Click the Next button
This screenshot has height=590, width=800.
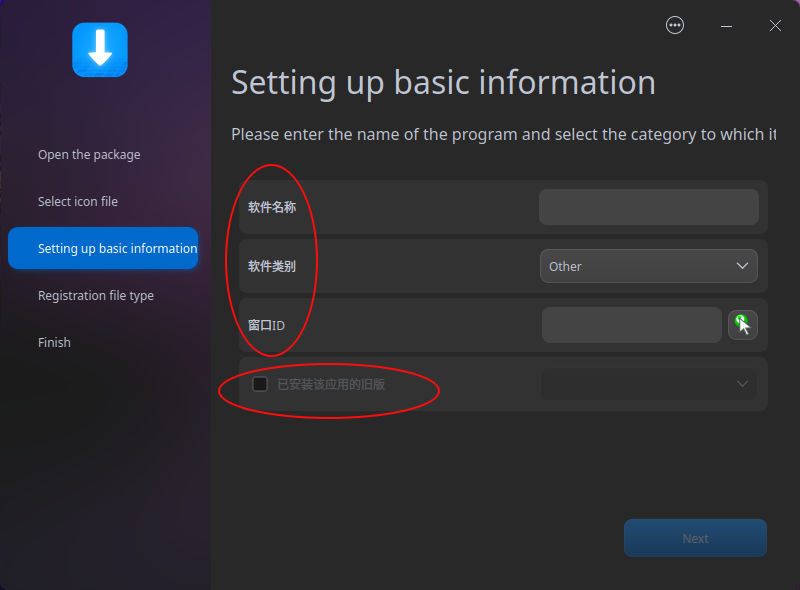point(695,538)
